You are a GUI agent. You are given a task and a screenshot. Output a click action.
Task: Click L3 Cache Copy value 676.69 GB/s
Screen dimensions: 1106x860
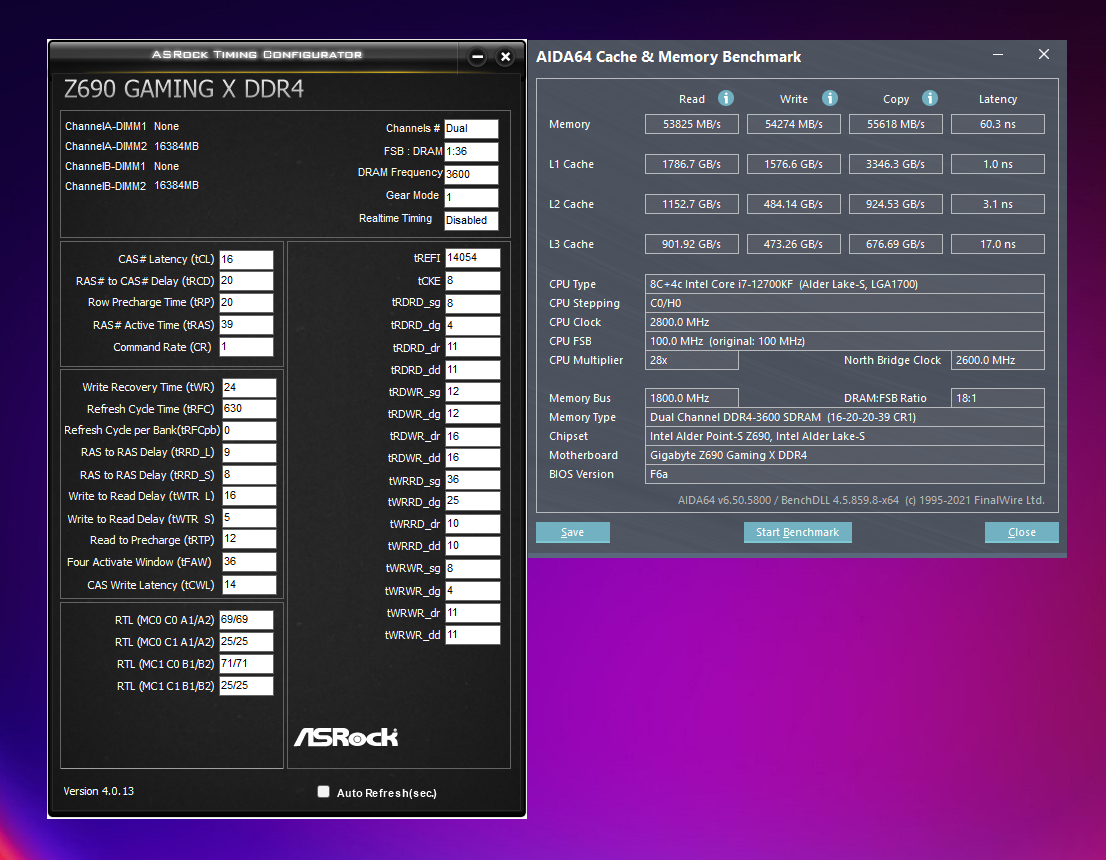click(x=896, y=244)
